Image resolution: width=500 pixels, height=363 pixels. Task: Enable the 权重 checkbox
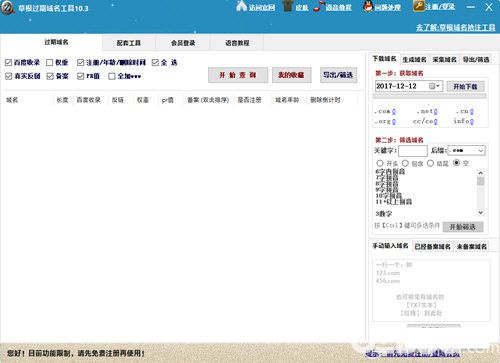(x=50, y=62)
